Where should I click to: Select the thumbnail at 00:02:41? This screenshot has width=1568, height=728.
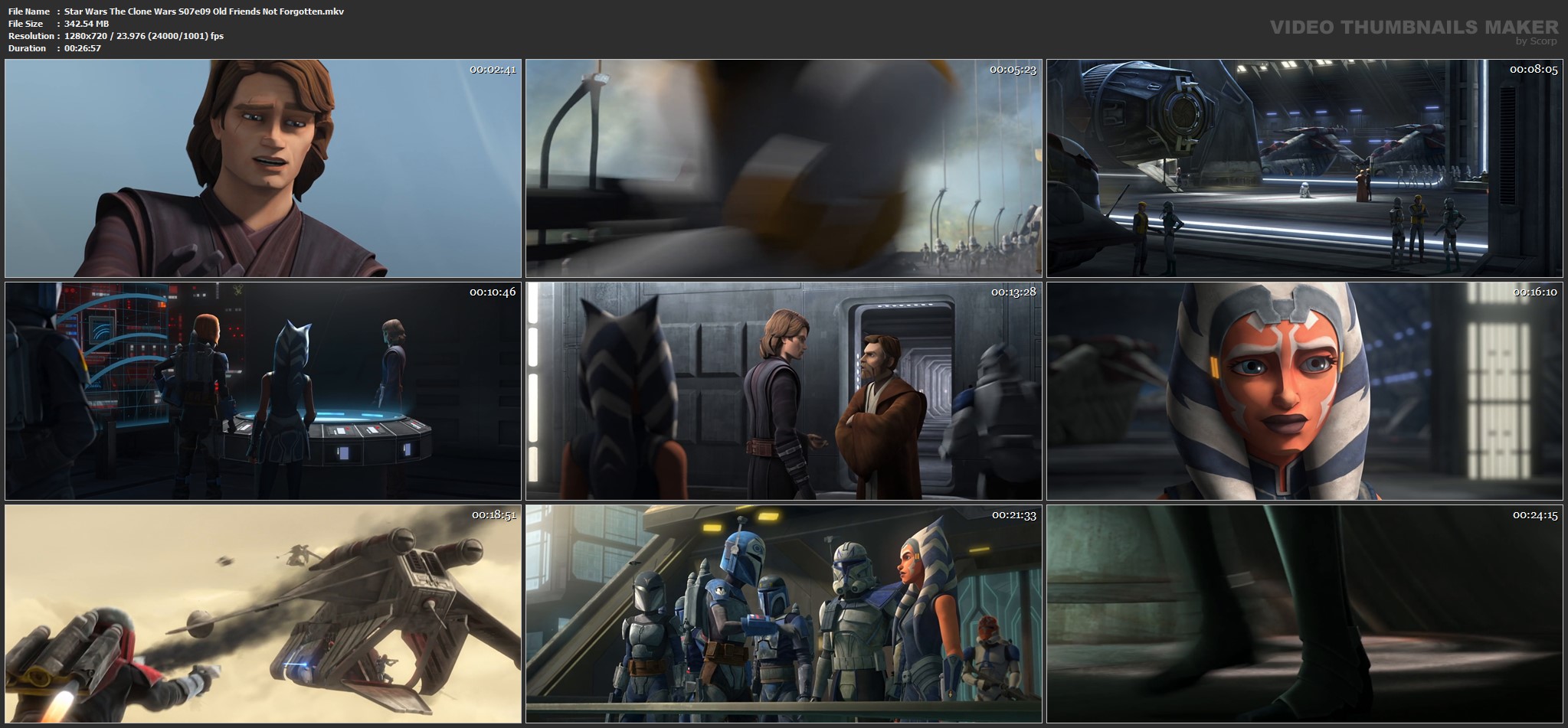263,168
